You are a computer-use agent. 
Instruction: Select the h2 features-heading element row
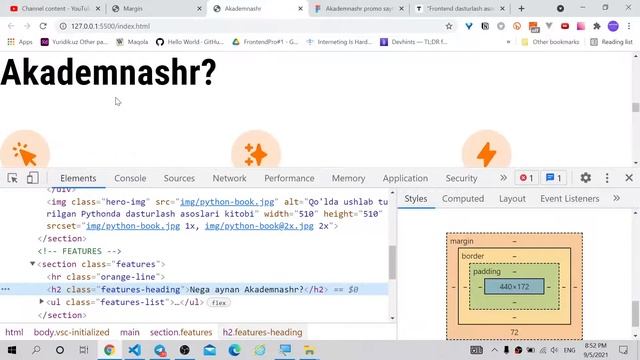pyautogui.click(x=194, y=289)
